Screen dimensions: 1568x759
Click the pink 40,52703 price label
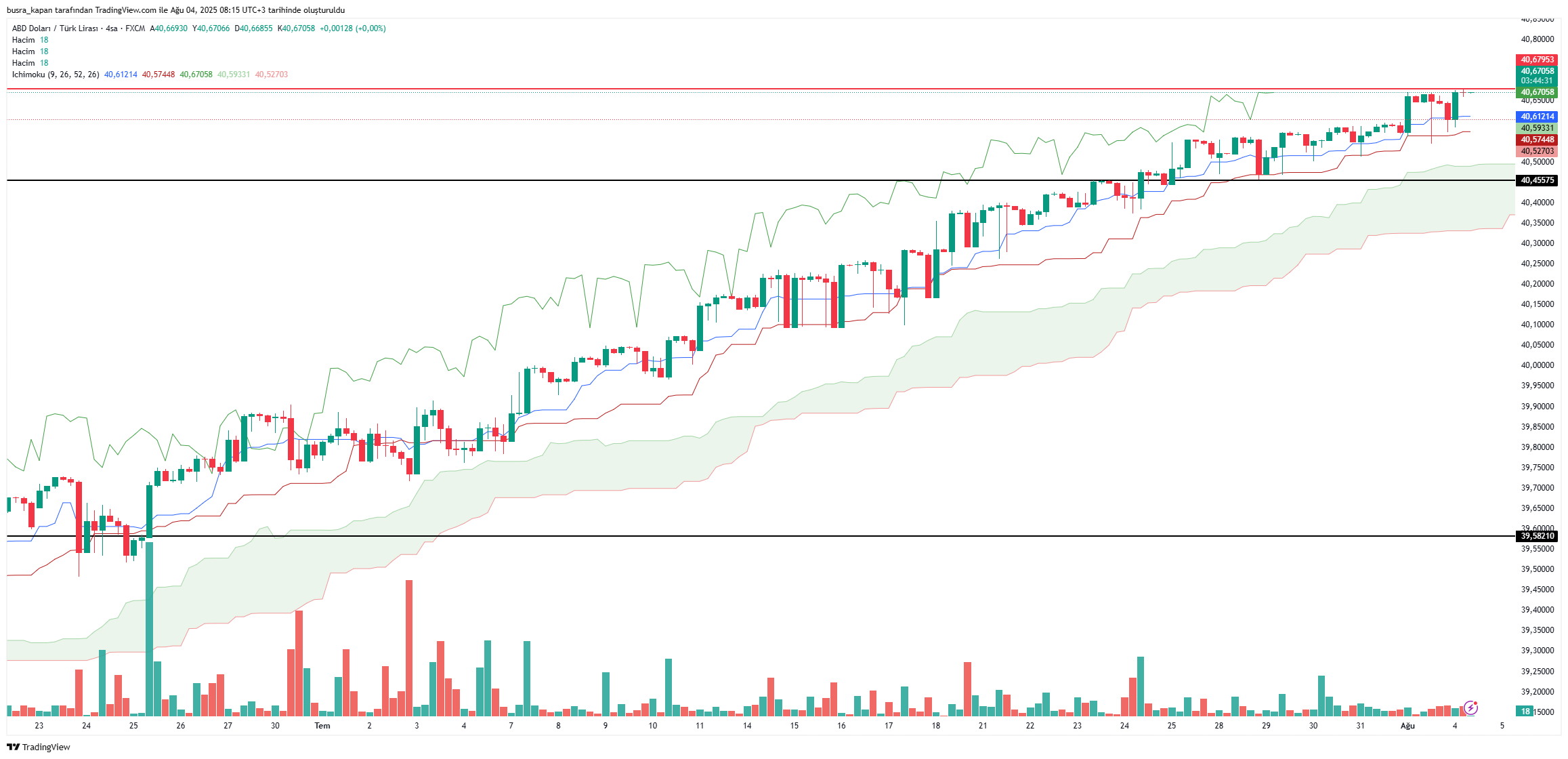tap(1537, 151)
